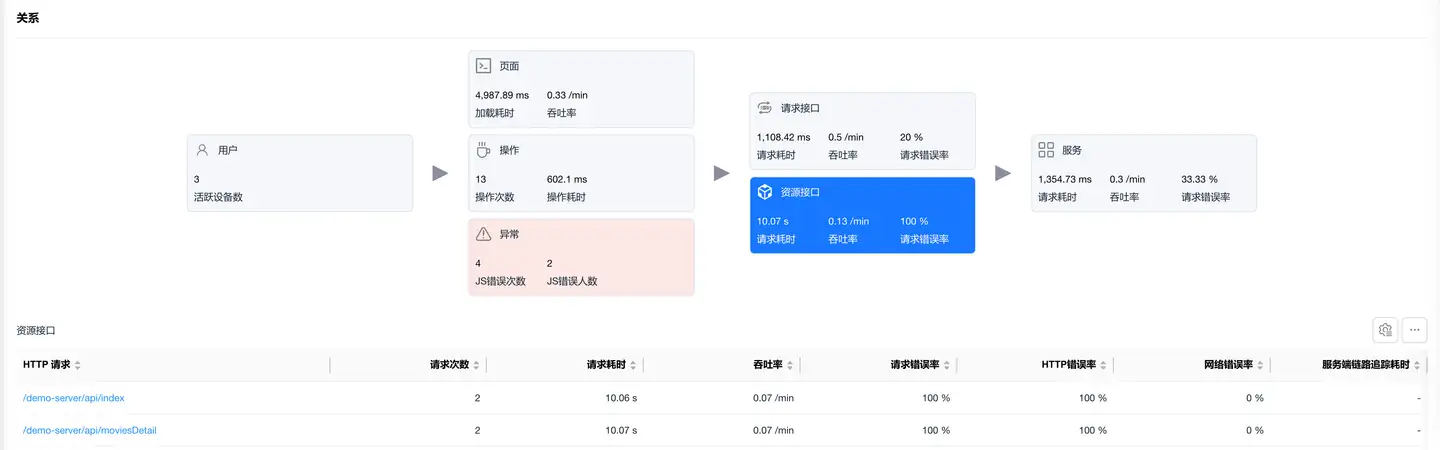Sort table by 请求耗时 column
The width and height of the screenshot is (1440, 450).
[x=634, y=365]
